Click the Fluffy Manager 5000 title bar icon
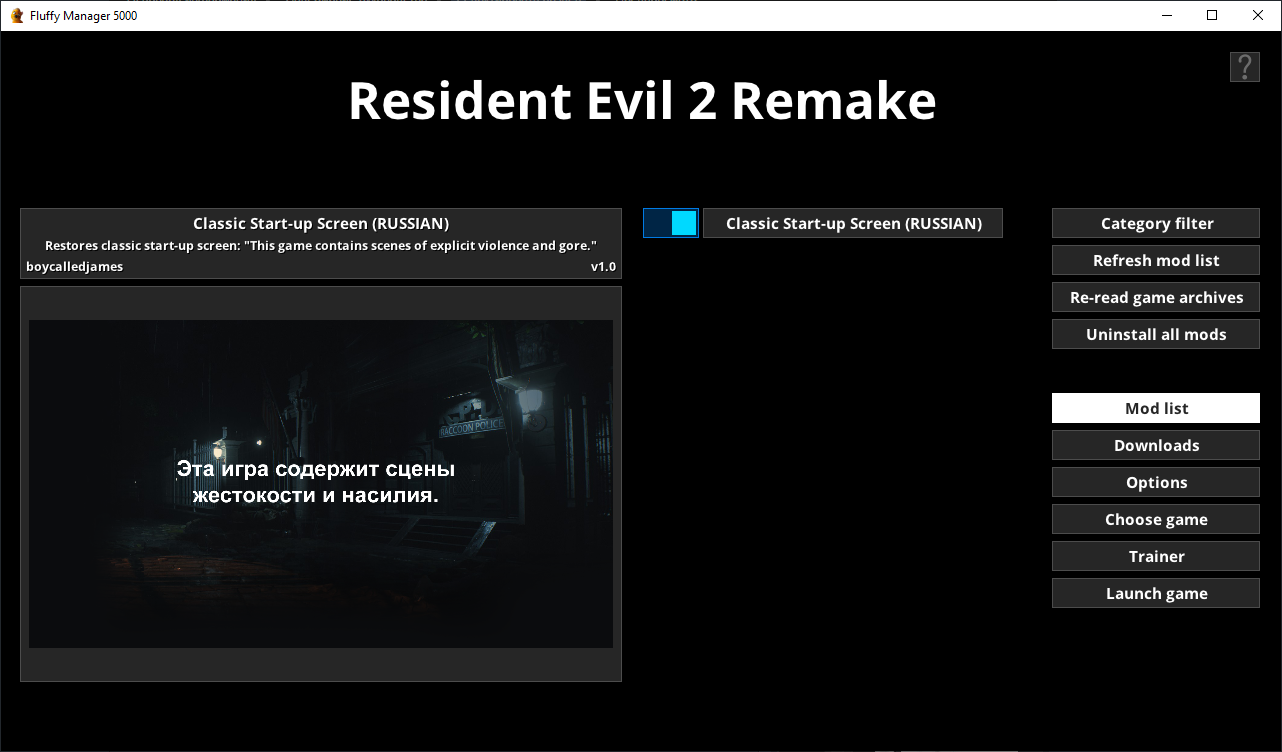The width and height of the screenshot is (1282, 752). [16, 15]
